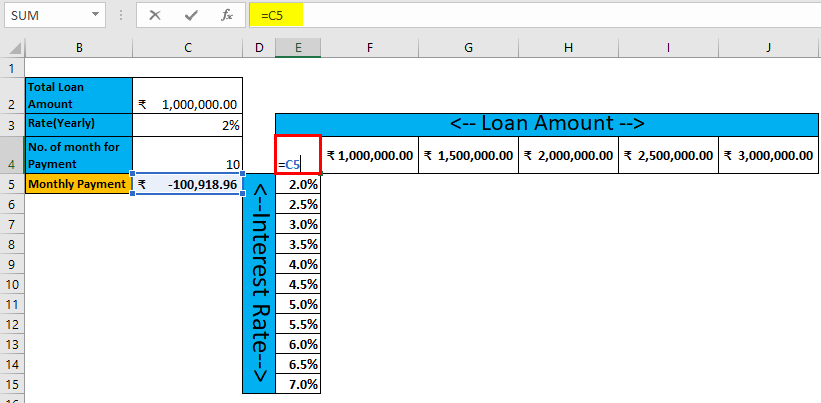Click the <-- Loan Amount --> header banner
Image resolution: width=821 pixels, height=403 pixels.
coord(547,124)
